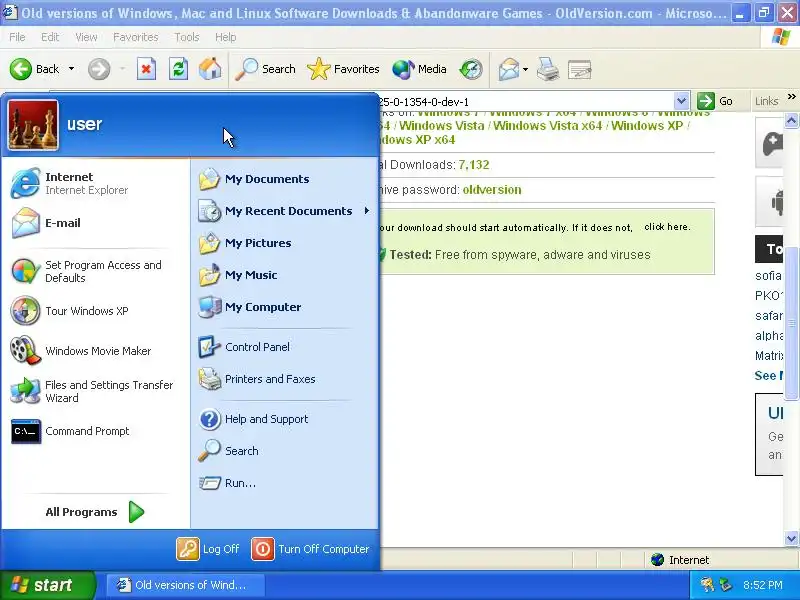Viewport: 800px width, 600px height.
Task: Click the clock showing 8:52 PM
Action: coord(762,585)
